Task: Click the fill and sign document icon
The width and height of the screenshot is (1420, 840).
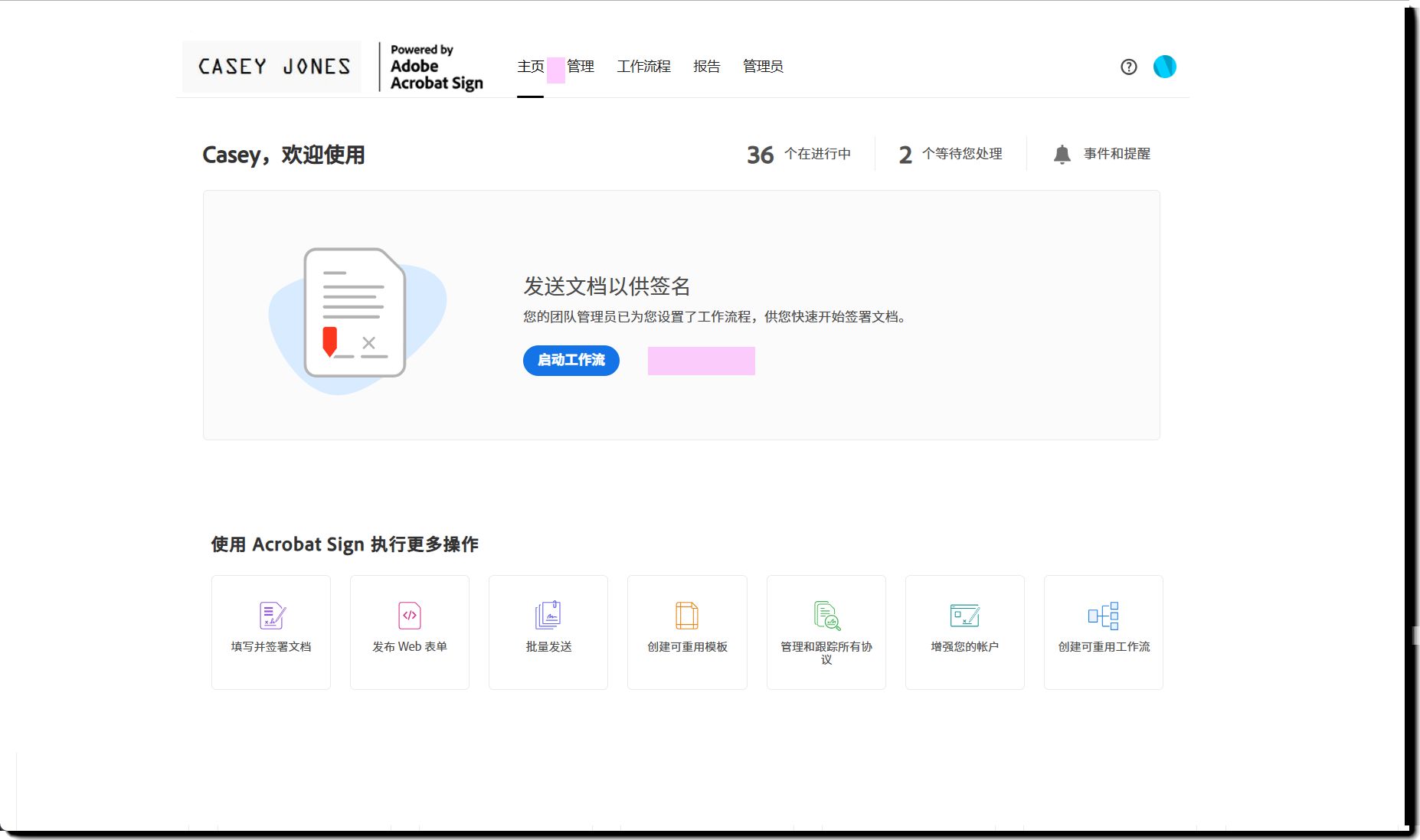Action: coord(272,615)
